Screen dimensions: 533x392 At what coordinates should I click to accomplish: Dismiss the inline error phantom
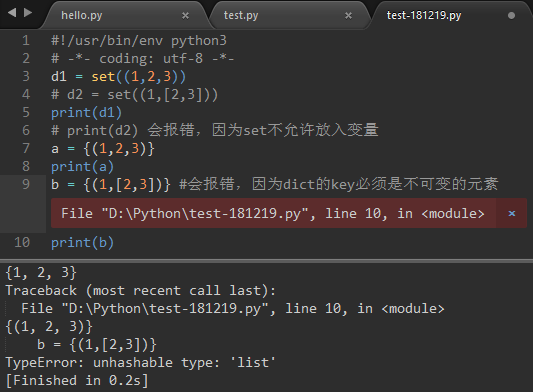[512, 214]
